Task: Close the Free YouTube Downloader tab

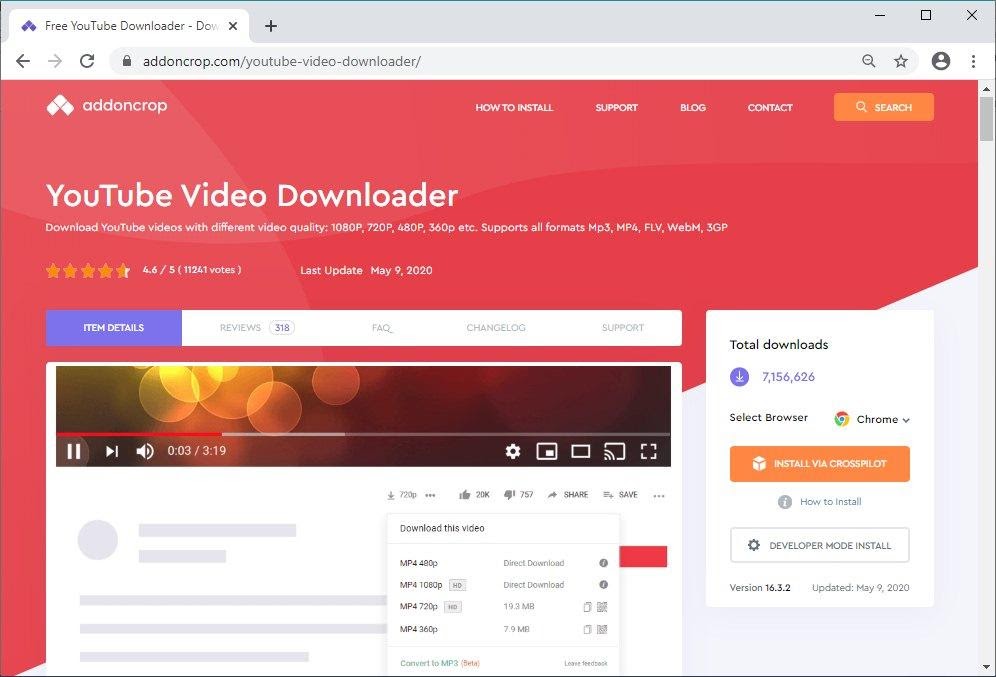Action: [x=233, y=26]
